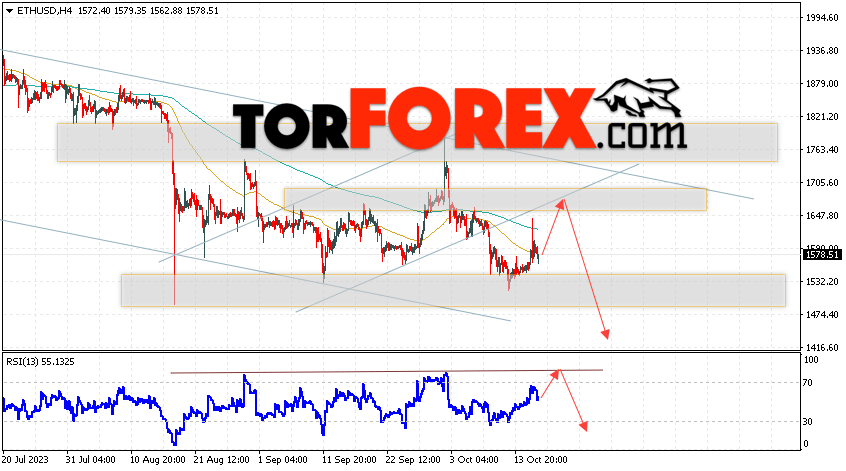Screen dimensions: 846x471
Task: Click the 11 Sep 20:00 date label
Action: [349, 460]
